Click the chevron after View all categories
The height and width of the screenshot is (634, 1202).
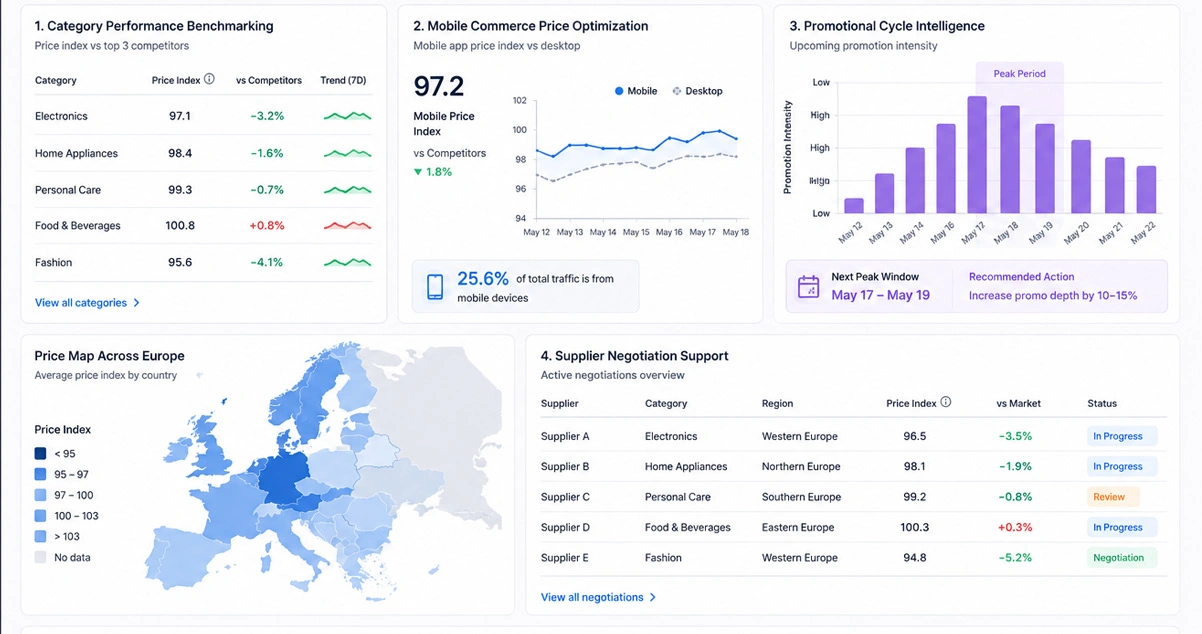[137, 303]
